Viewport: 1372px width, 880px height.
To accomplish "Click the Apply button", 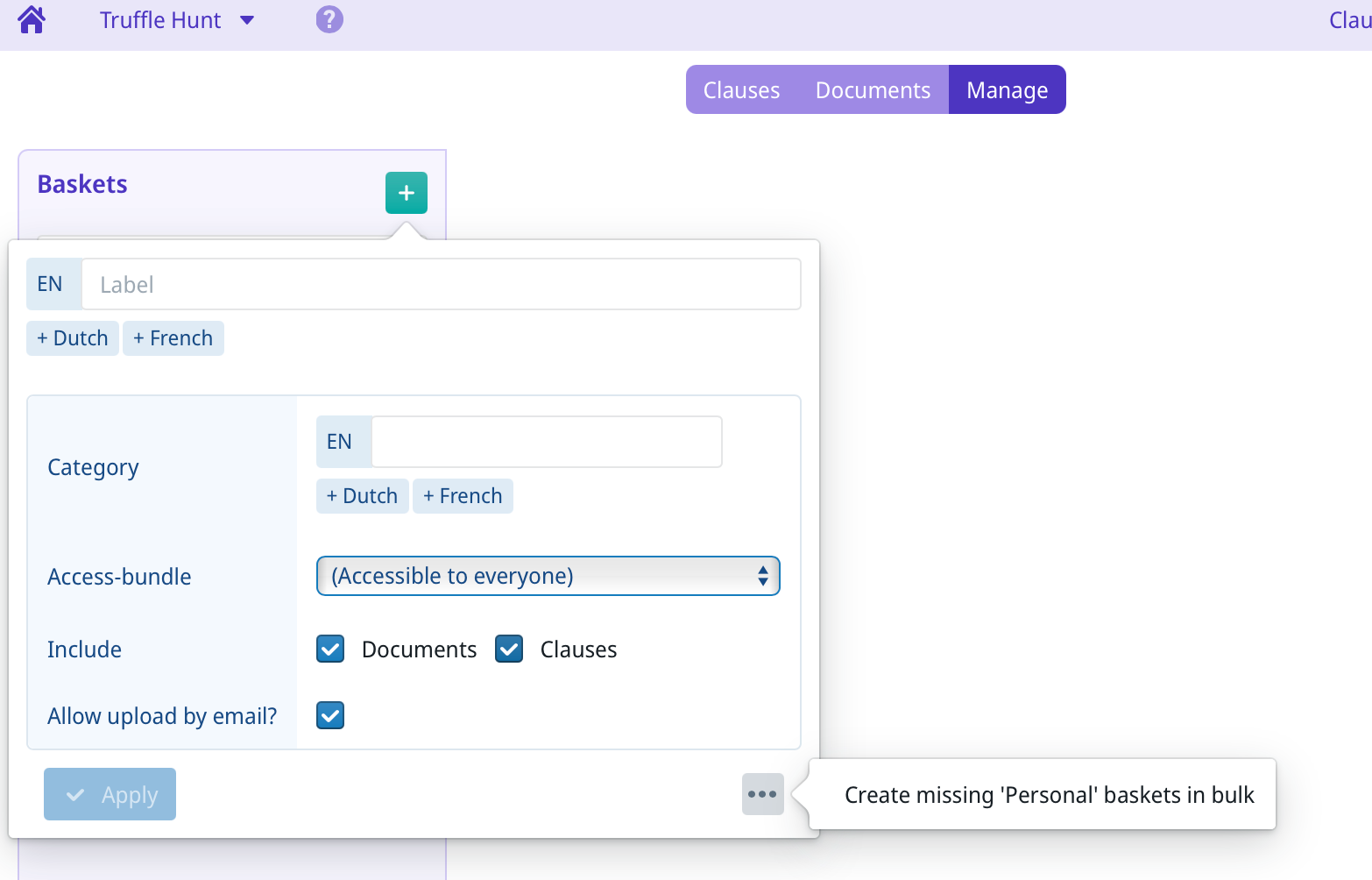I will click(110, 794).
